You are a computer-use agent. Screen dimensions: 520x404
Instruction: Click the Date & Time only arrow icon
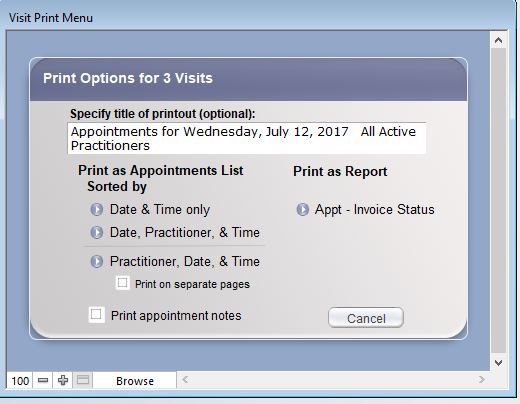(x=97, y=210)
